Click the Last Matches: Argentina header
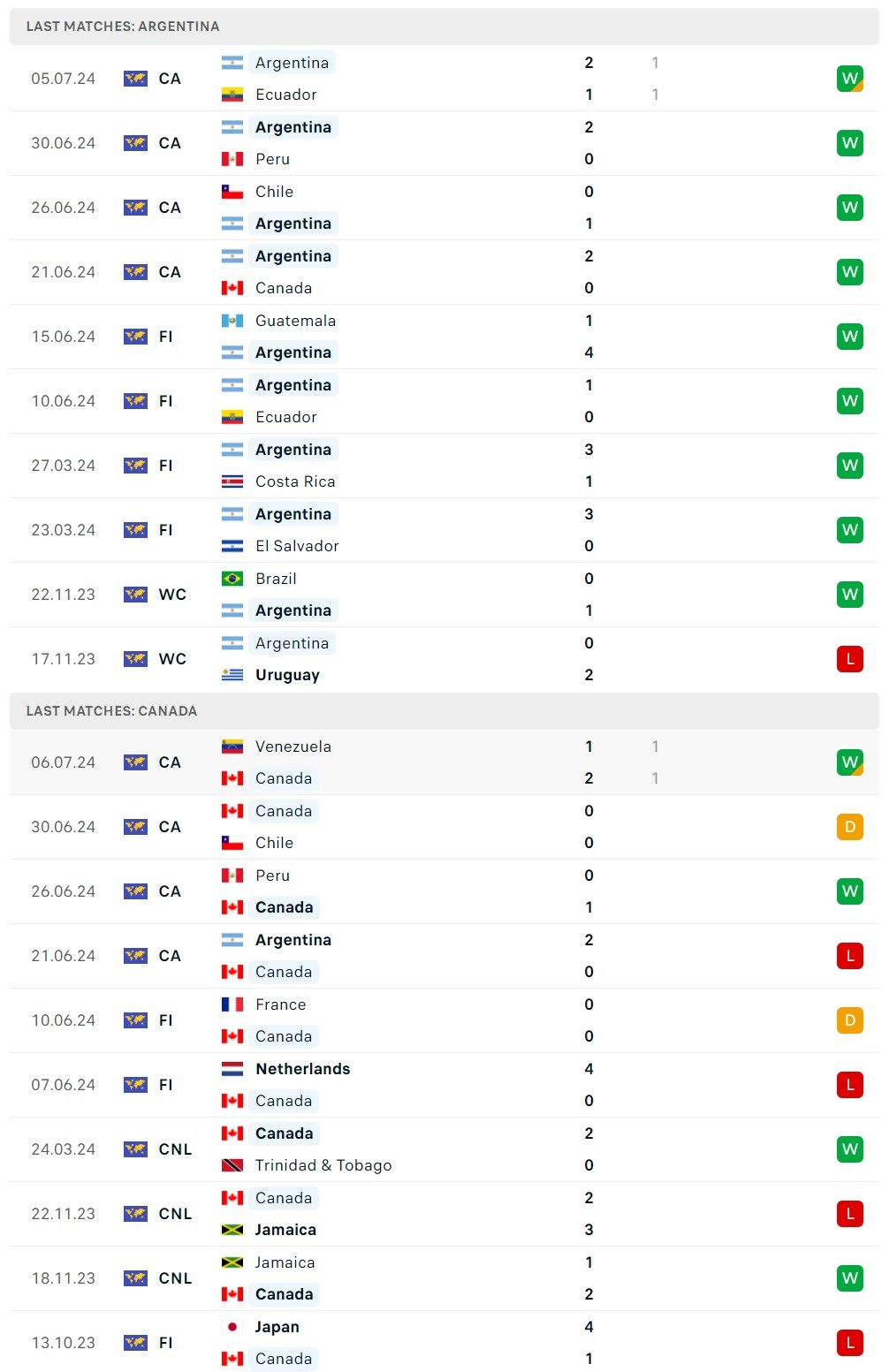 [123, 27]
